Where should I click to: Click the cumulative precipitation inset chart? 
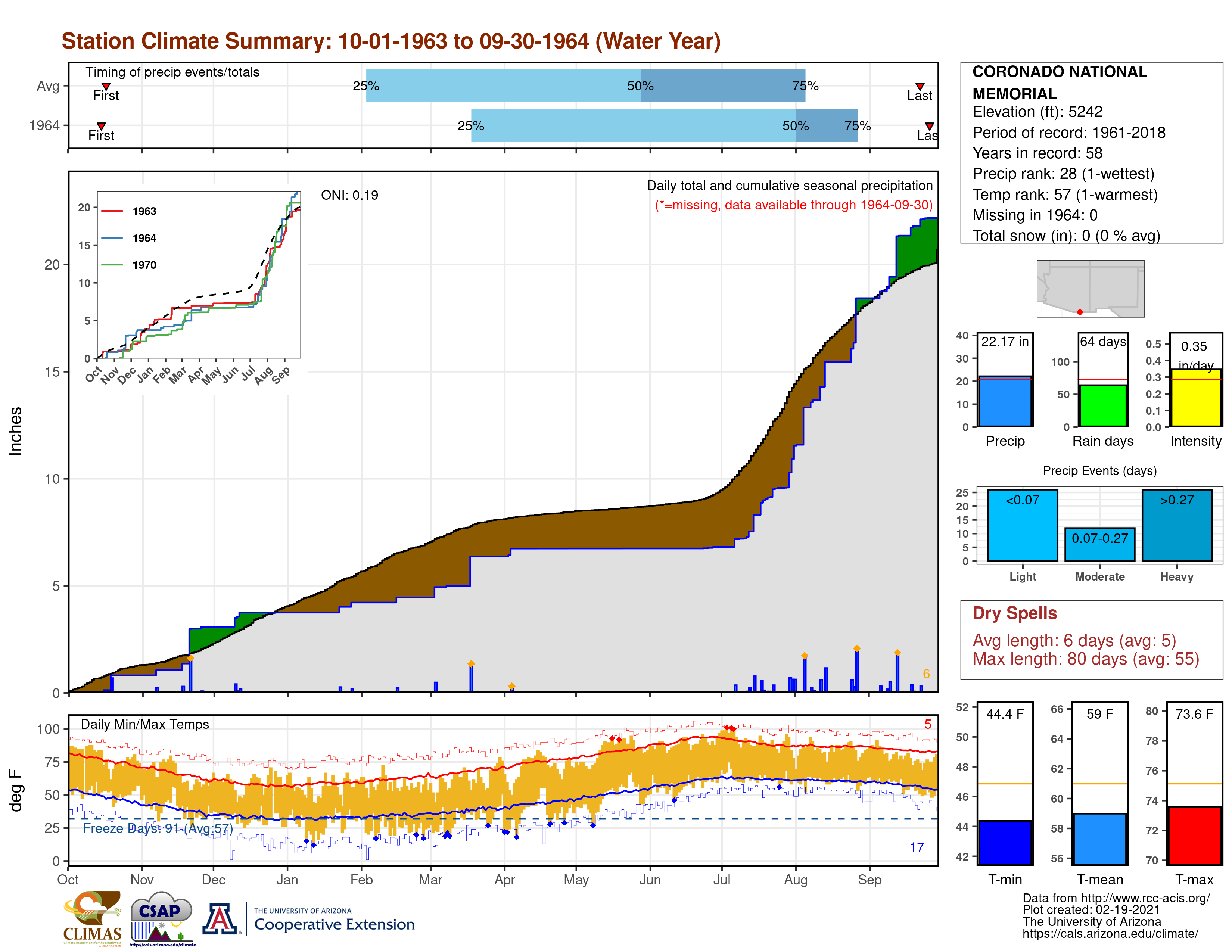pyautogui.click(x=199, y=275)
